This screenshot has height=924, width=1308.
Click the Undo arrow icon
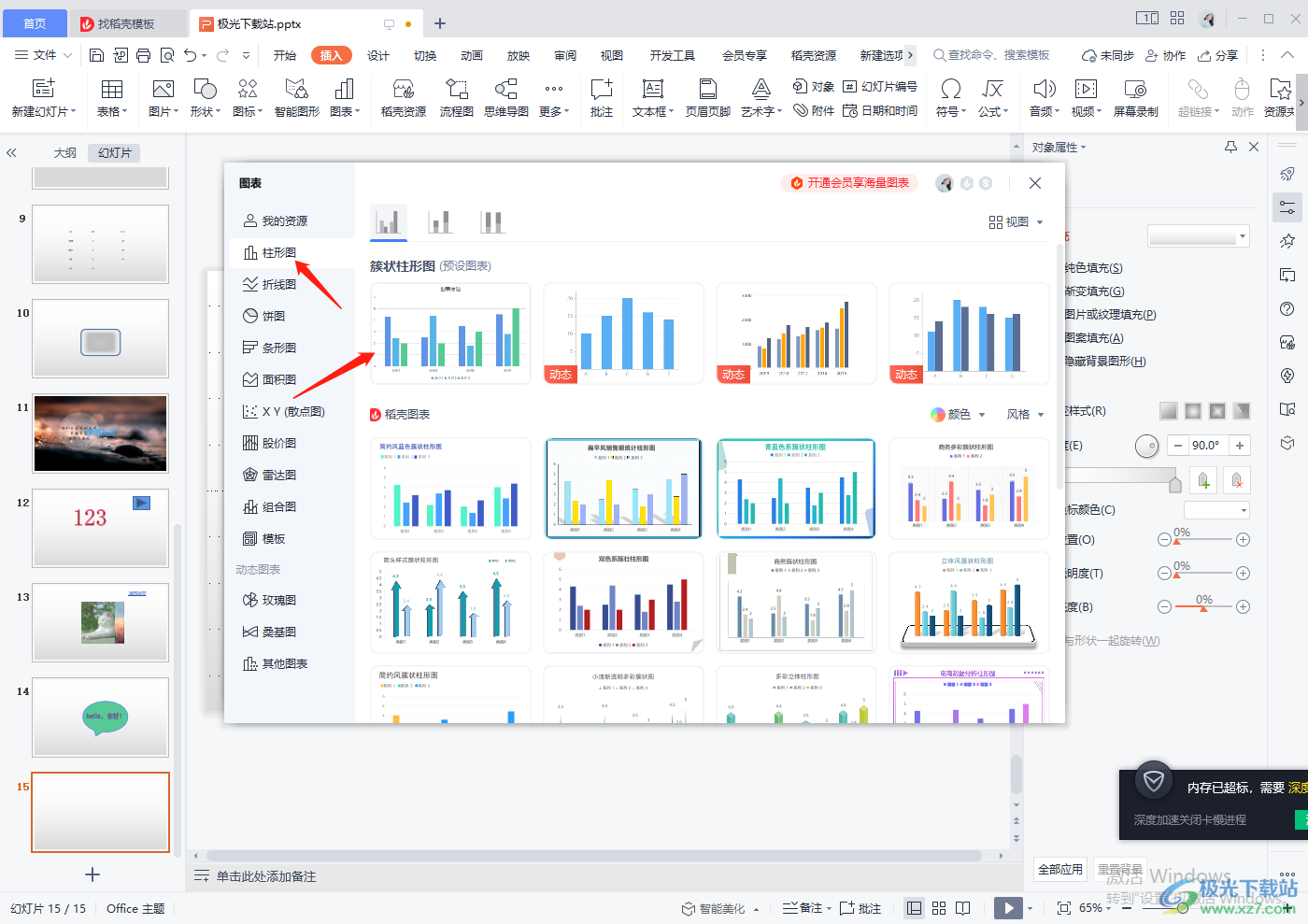[x=191, y=55]
